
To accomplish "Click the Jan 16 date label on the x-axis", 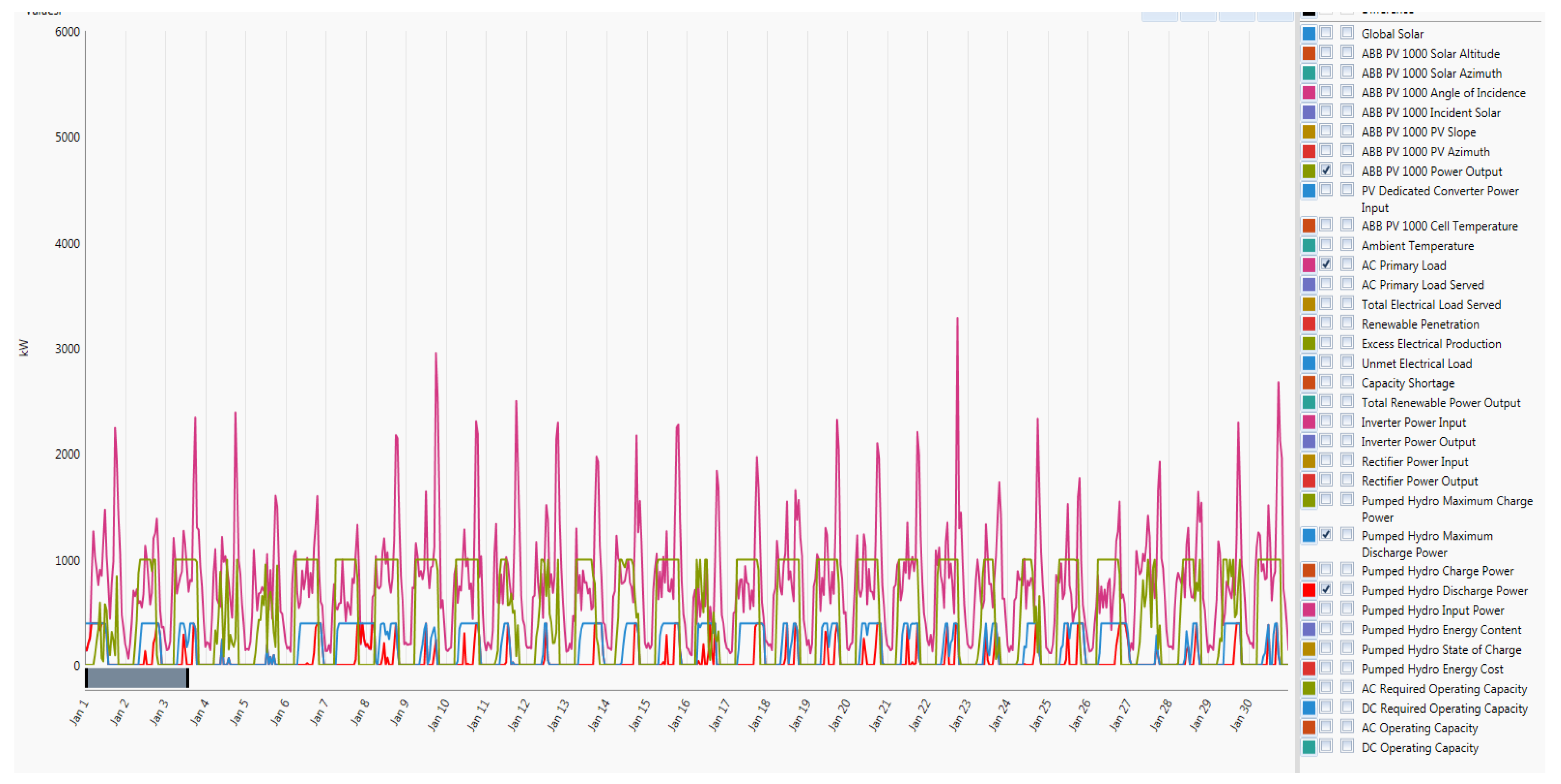I will 679,715.
